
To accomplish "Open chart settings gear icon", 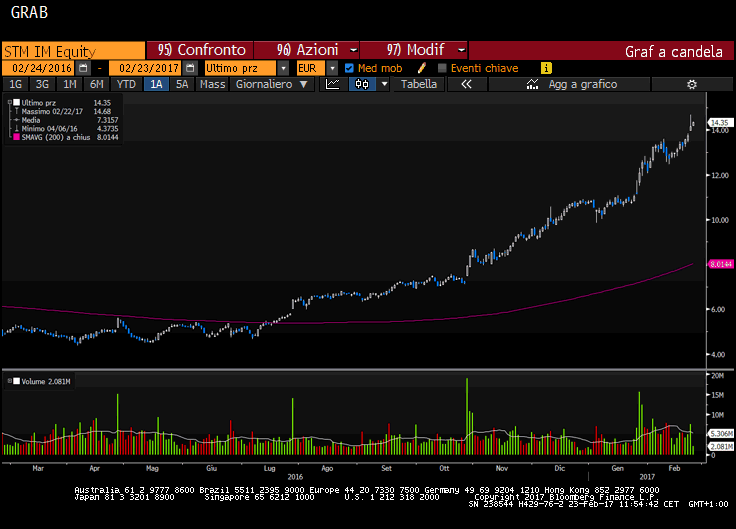I will [691, 84].
